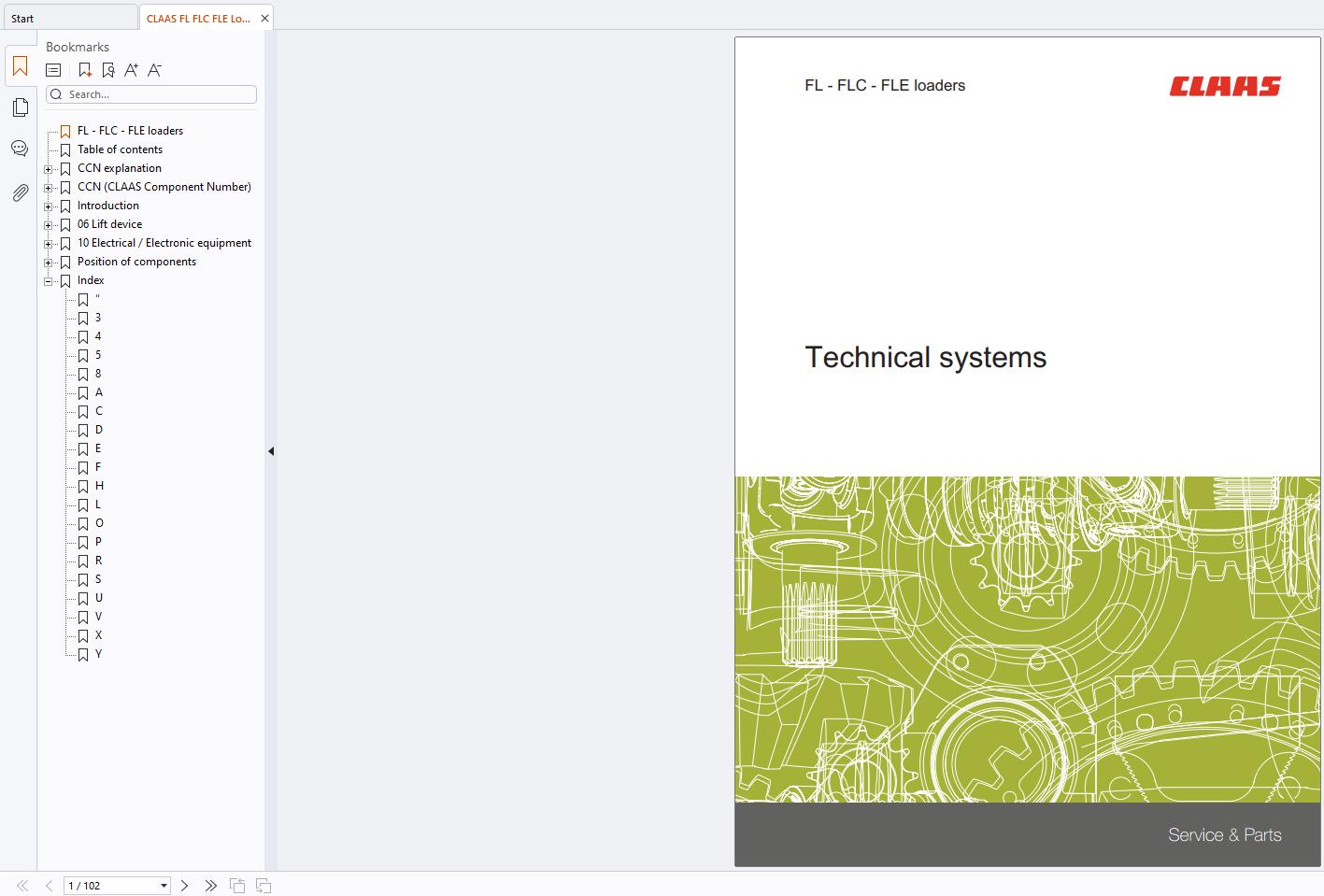Decrease bookmark text size
The width and height of the screenshot is (1324, 896).
[155, 70]
